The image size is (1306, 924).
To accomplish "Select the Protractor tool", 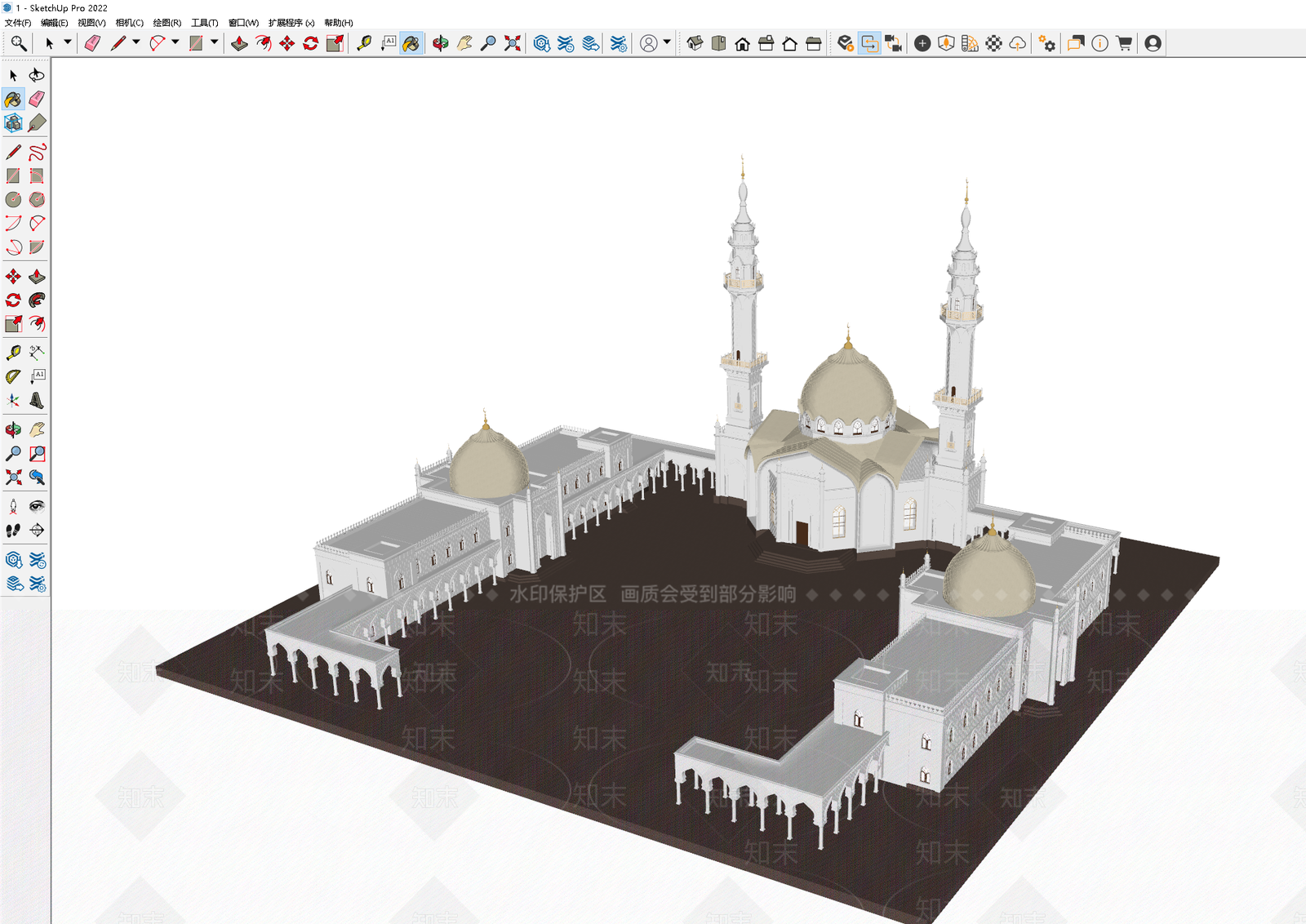I will pos(13,376).
